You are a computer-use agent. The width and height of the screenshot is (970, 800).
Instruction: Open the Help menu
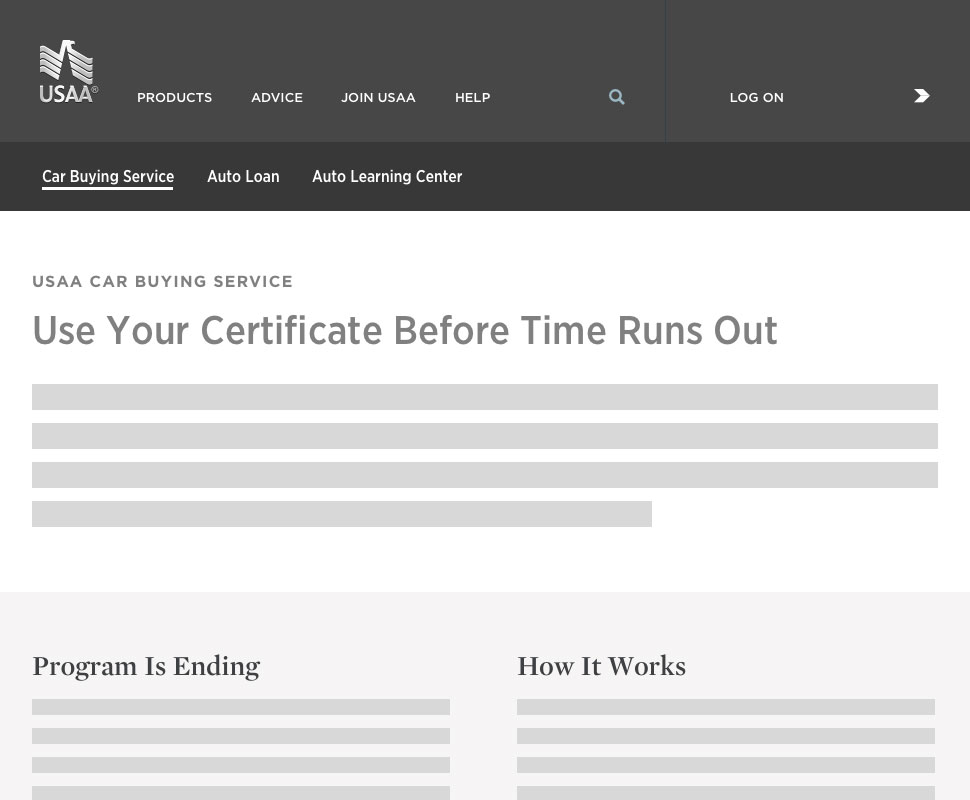[x=472, y=98]
